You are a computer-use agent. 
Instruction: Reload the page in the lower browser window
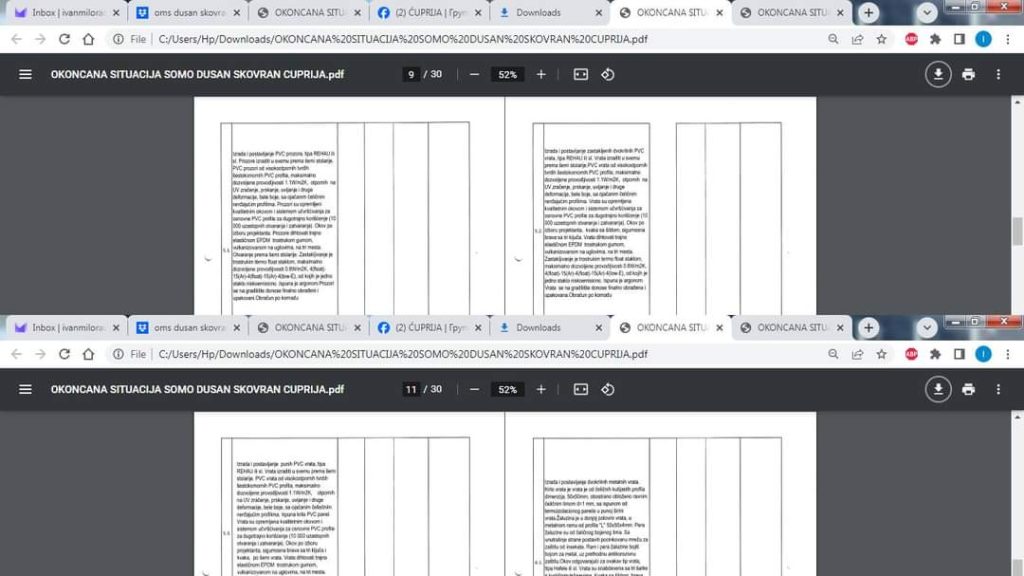tap(65, 354)
